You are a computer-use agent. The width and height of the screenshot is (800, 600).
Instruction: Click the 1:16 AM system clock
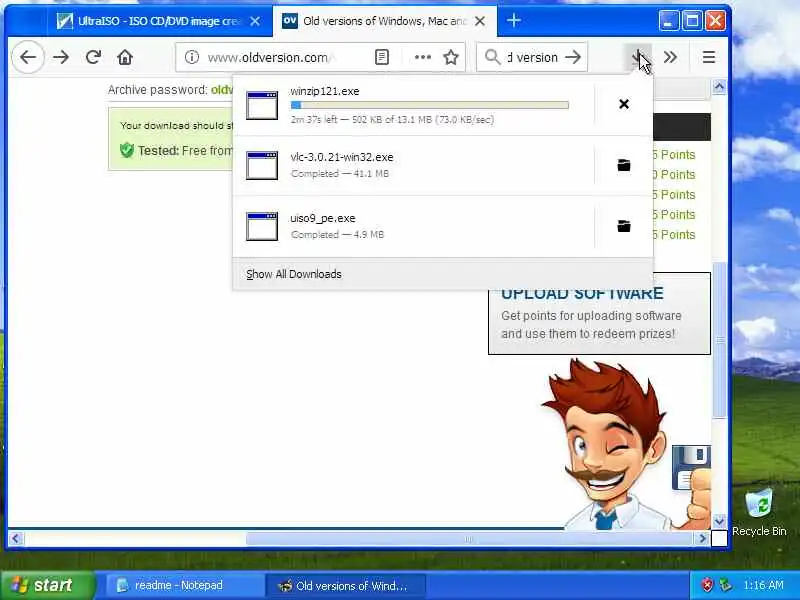[763, 585]
